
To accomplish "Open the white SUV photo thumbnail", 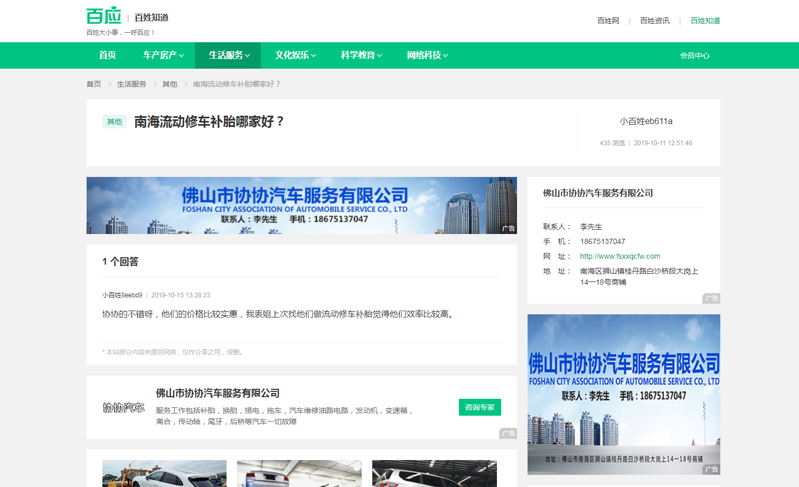I will pos(434,473).
